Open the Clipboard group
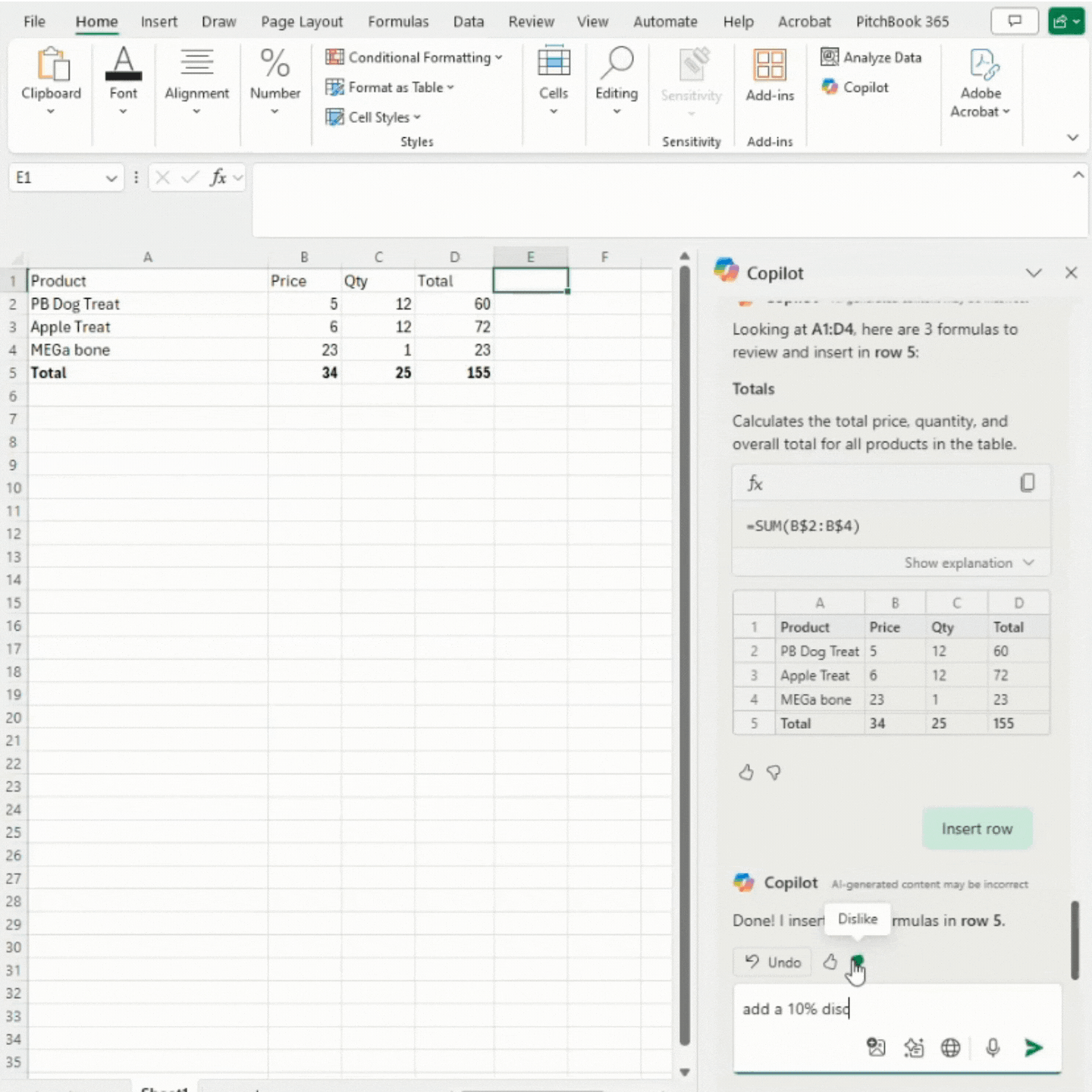 (51, 82)
